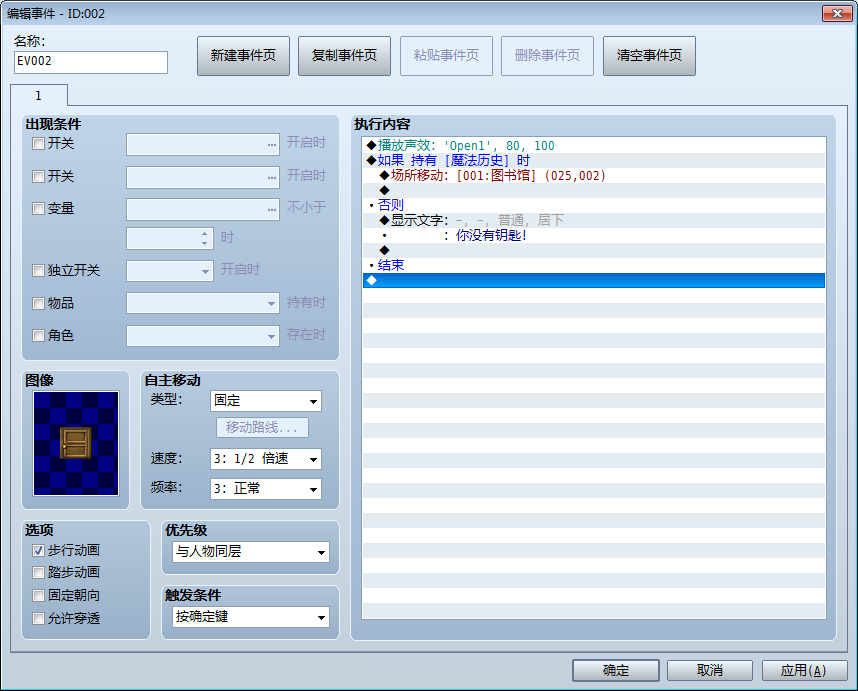The width and height of the screenshot is (858, 691).
Task: Select the 显示文字 command line
Action: 594,220
